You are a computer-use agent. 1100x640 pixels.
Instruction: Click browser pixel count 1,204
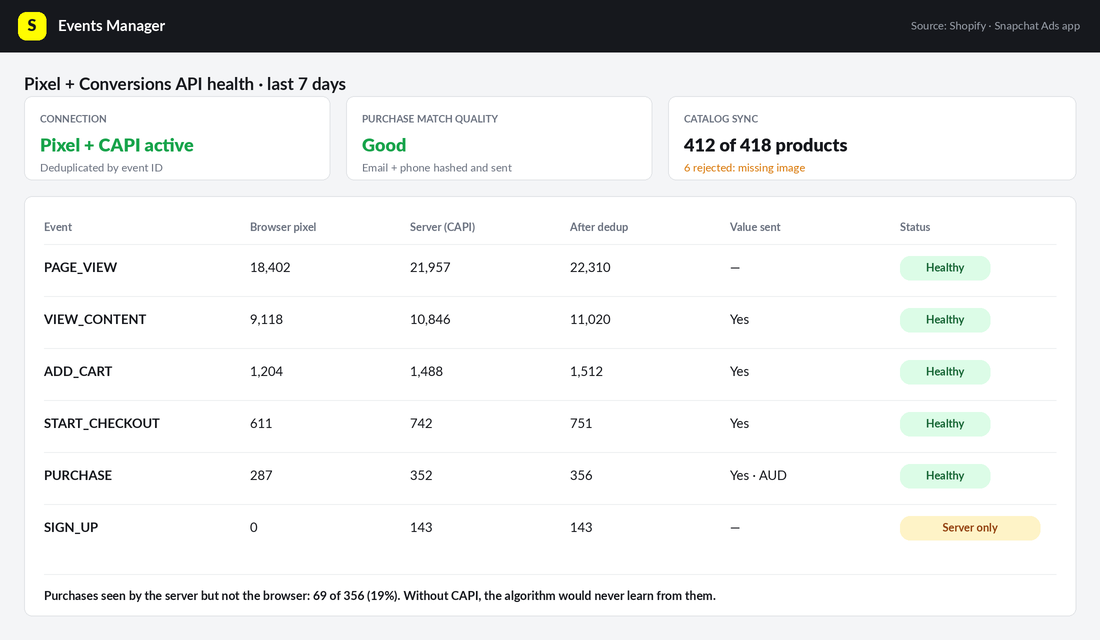click(x=267, y=371)
